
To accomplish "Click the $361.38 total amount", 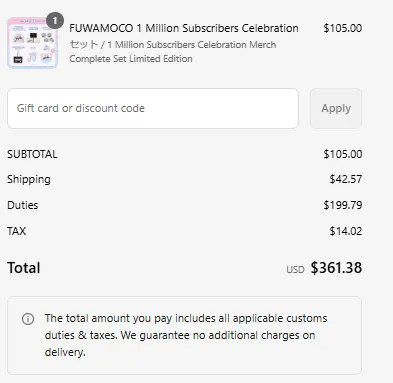I will pyautogui.click(x=336, y=268).
